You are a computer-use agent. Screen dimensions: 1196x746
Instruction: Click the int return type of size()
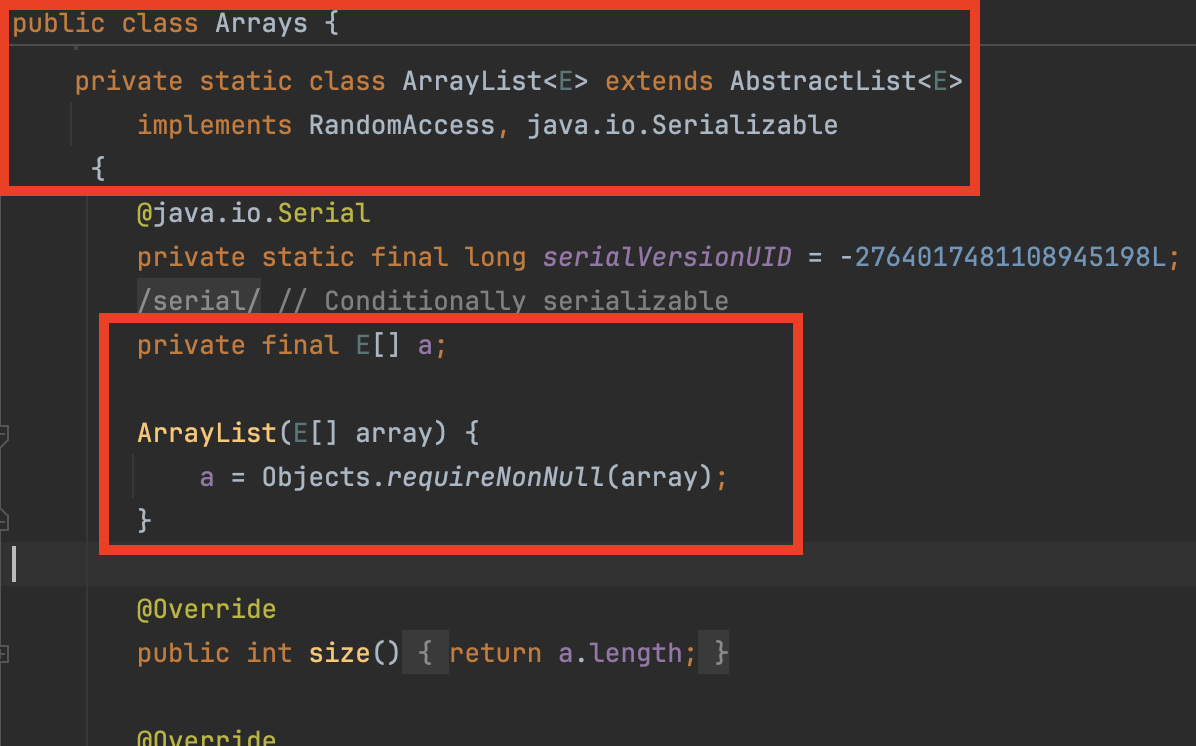(x=269, y=653)
